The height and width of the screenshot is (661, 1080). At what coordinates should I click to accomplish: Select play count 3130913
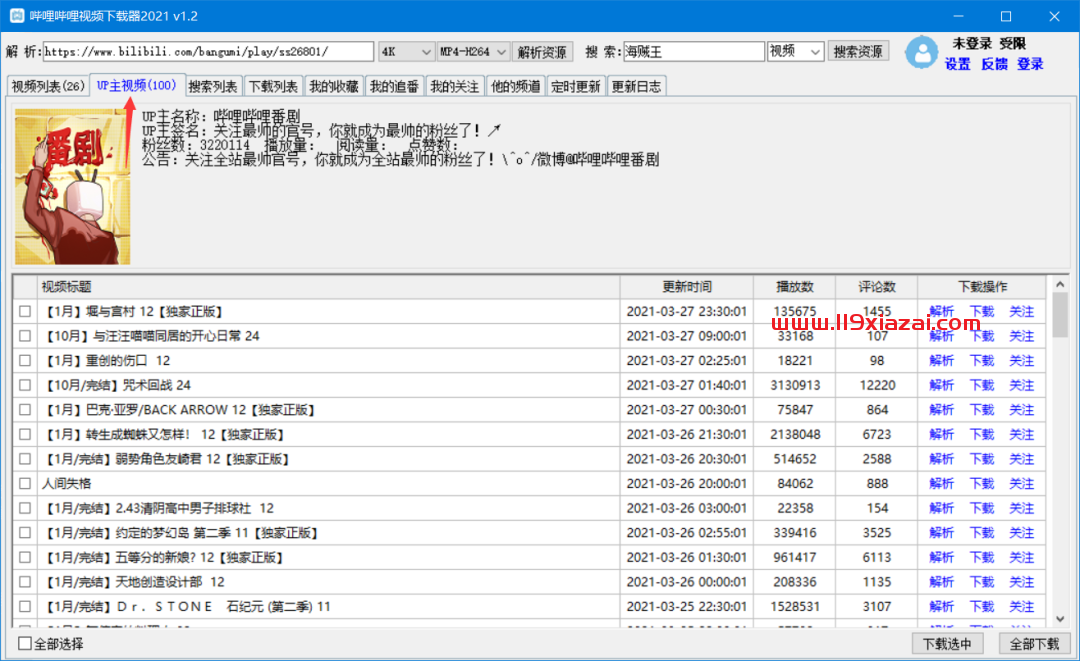tap(795, 385)
